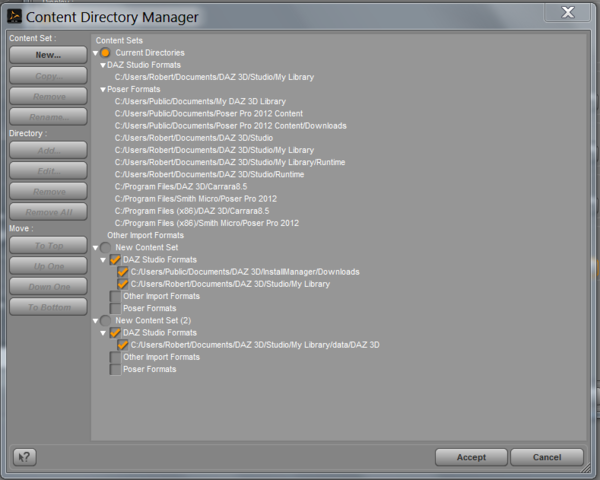Select the Poser Pro 2012 Content/Downloads path
Viewport: 600px width, 480px height.
tap(231, 126)
